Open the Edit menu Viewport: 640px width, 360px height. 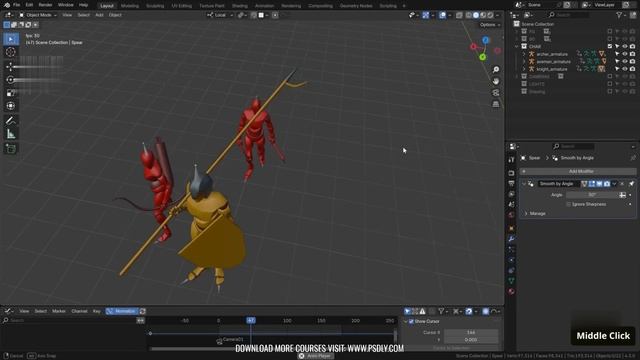pyautogui.click(x=29, y=5)
